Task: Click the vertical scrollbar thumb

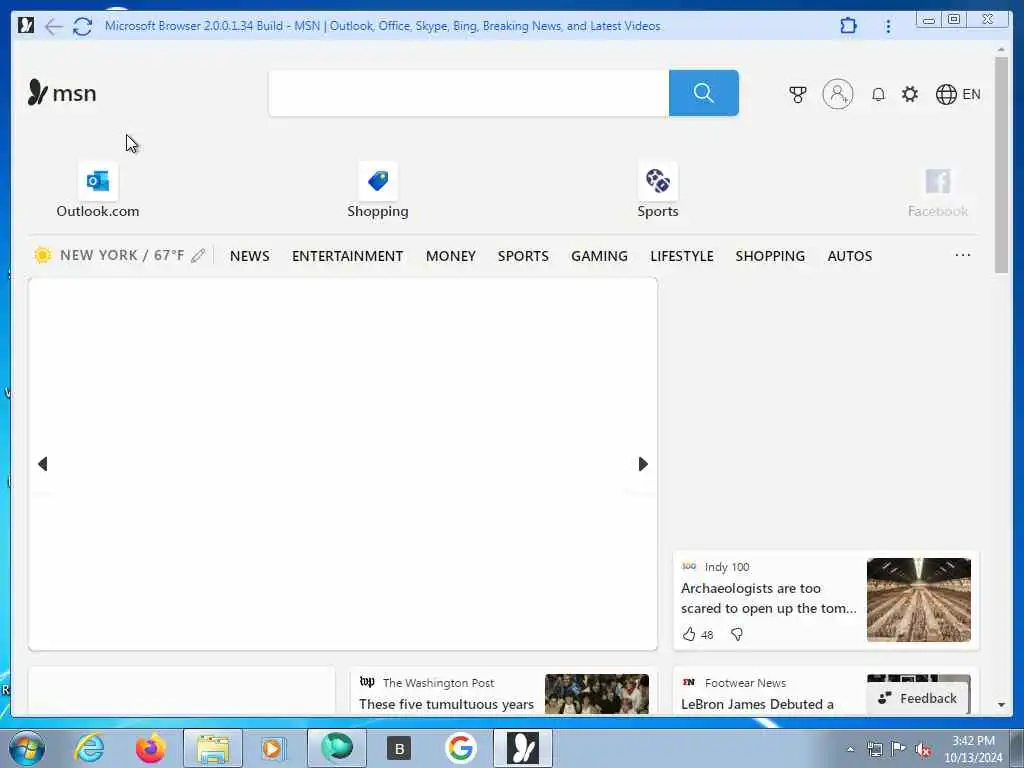Action: coord(1001,165)
